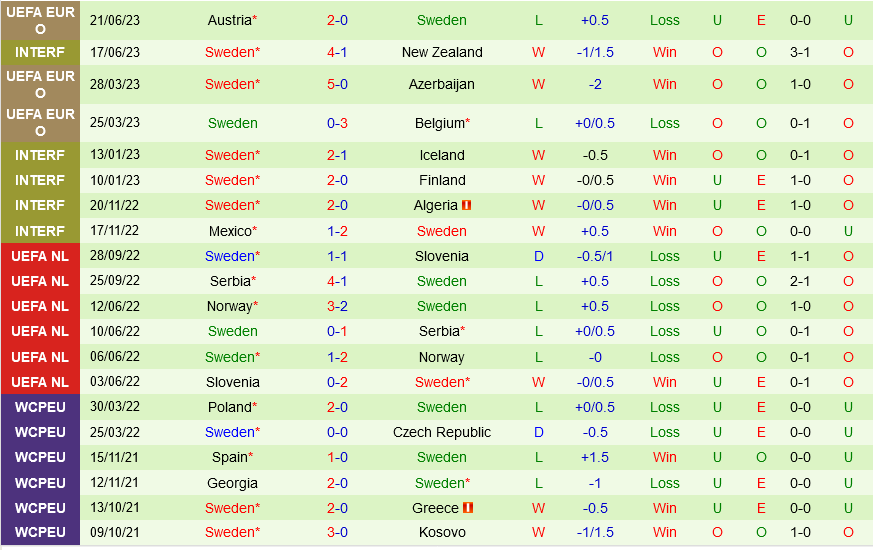Click the 3-0 score against Kosovo
This screenshot has width=873, height=550.
337,532
